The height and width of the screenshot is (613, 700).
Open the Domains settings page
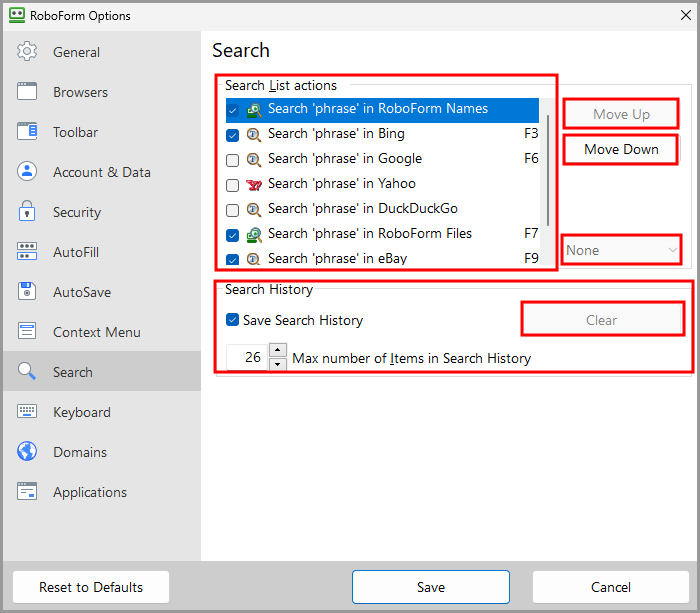[x=102, y=452]
